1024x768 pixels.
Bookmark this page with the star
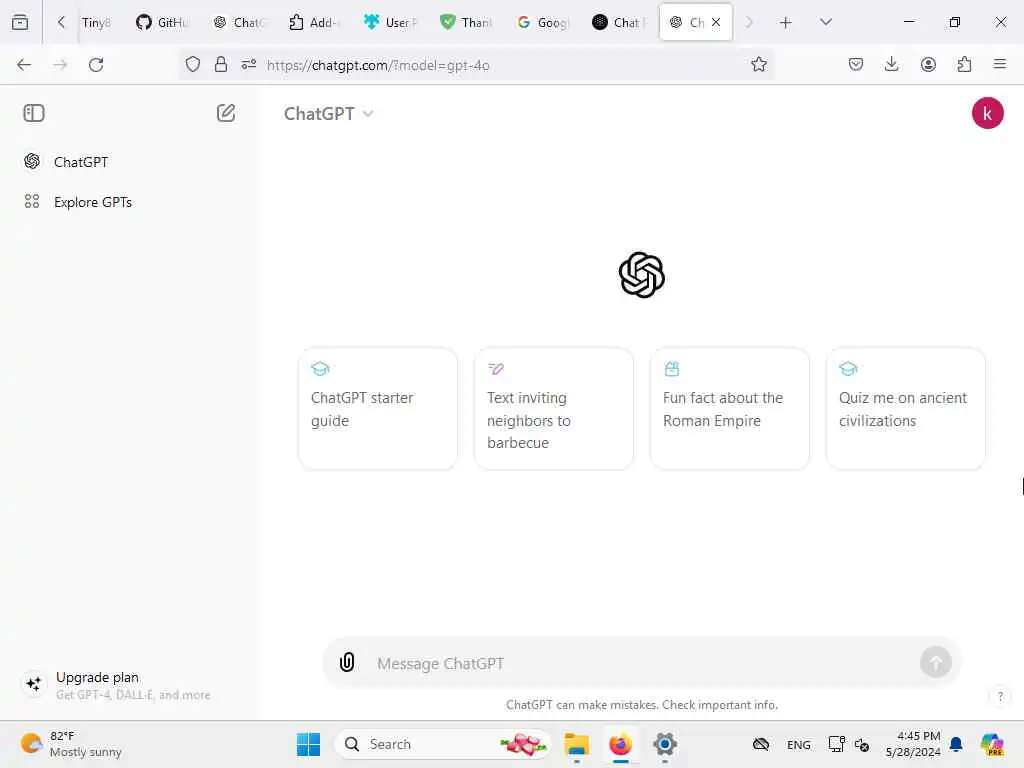coord(758,64)
